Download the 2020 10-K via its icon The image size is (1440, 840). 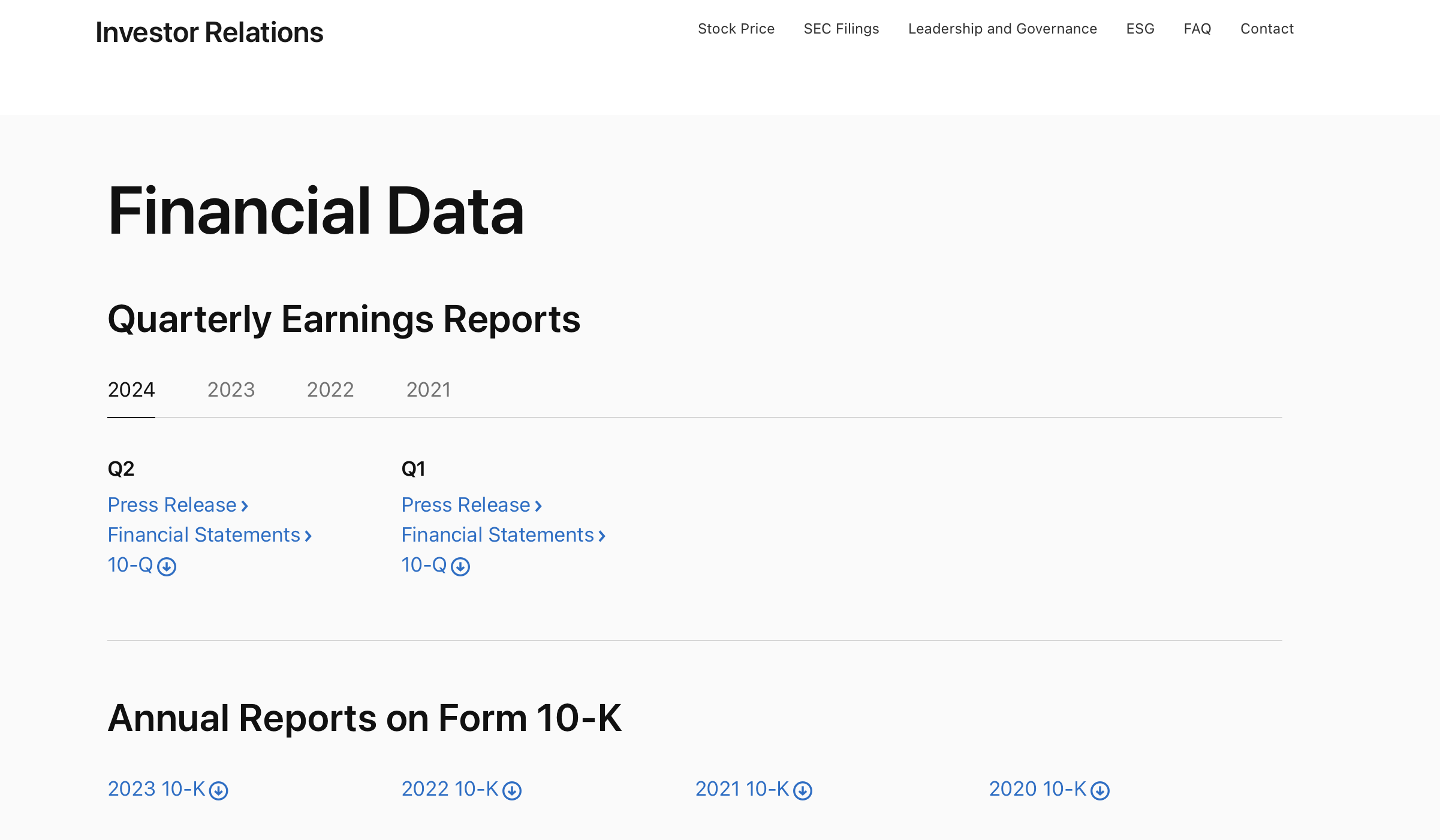pos(1100,791)
